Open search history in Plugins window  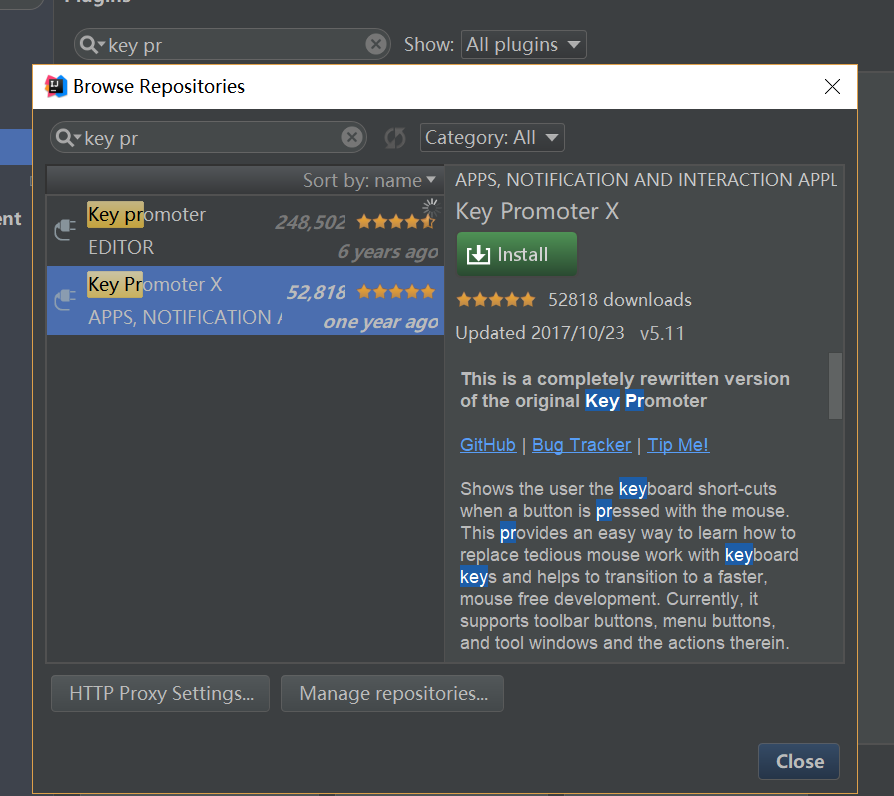tap(92, 44)
